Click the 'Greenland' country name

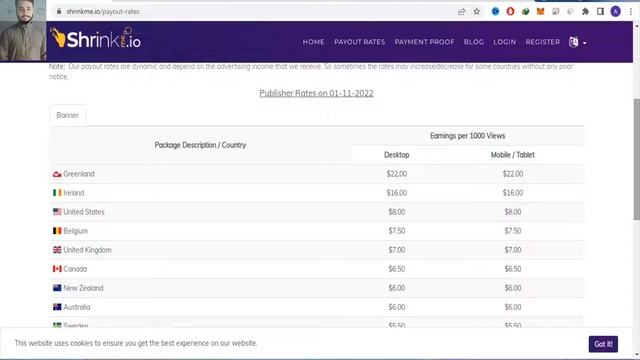(x=79, y=174)
